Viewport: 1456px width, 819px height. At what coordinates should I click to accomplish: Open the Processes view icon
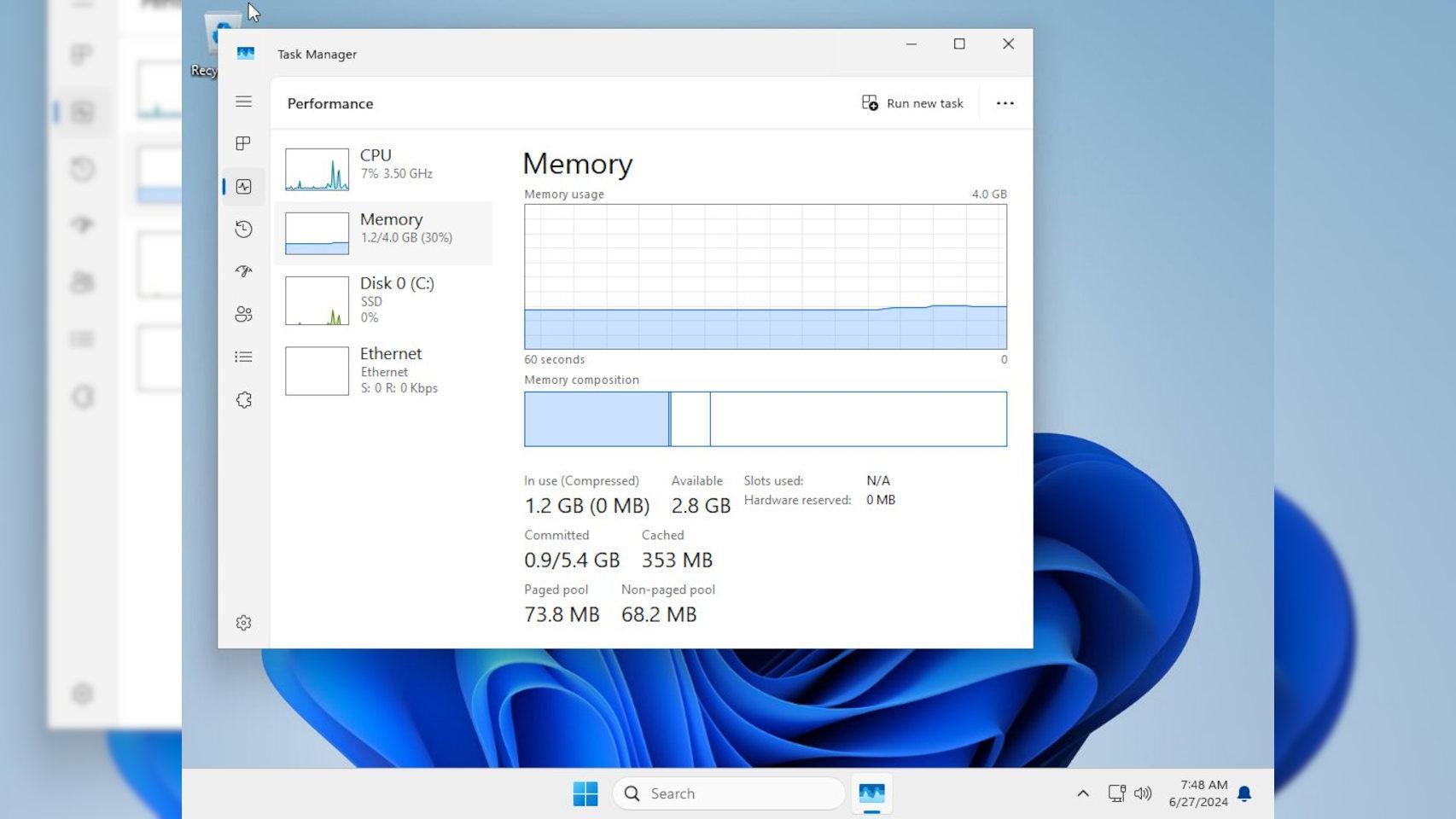pos(244,143)
